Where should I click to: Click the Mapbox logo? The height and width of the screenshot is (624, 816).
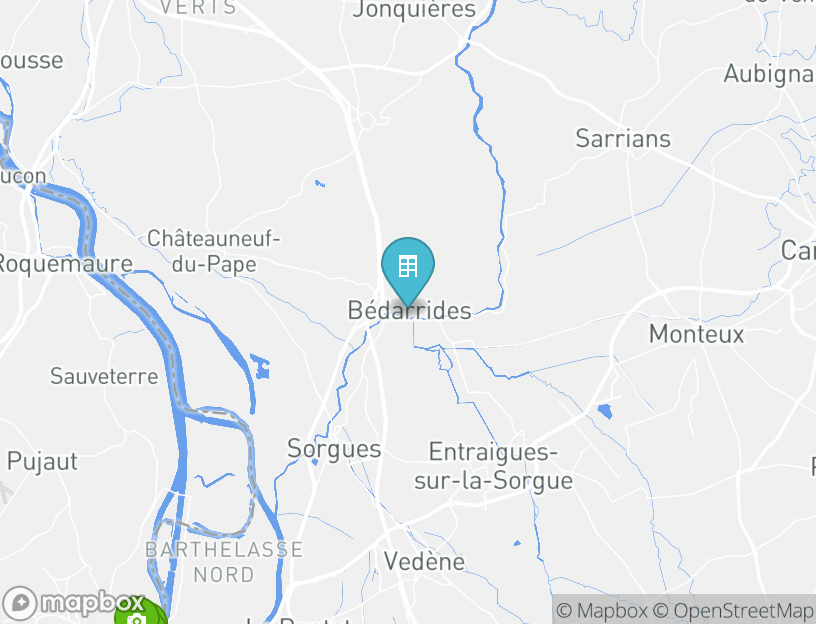click(x=73, y=604)
